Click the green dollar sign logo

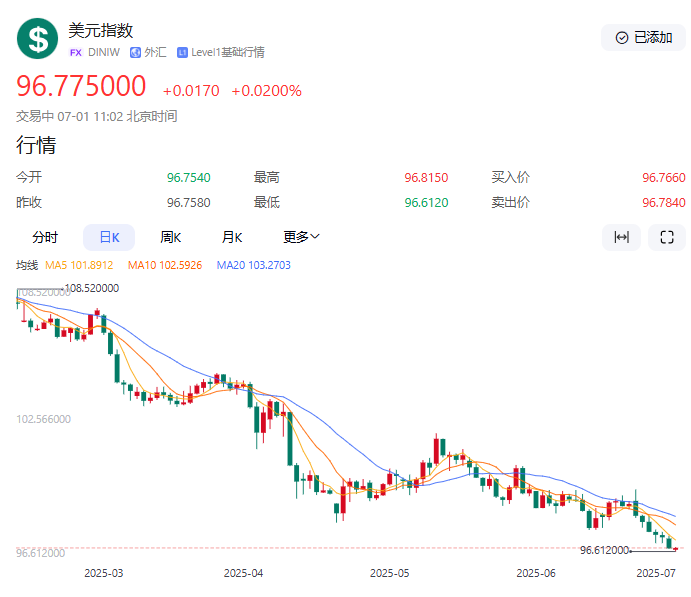pyautogui.click(x=37, y=38)
